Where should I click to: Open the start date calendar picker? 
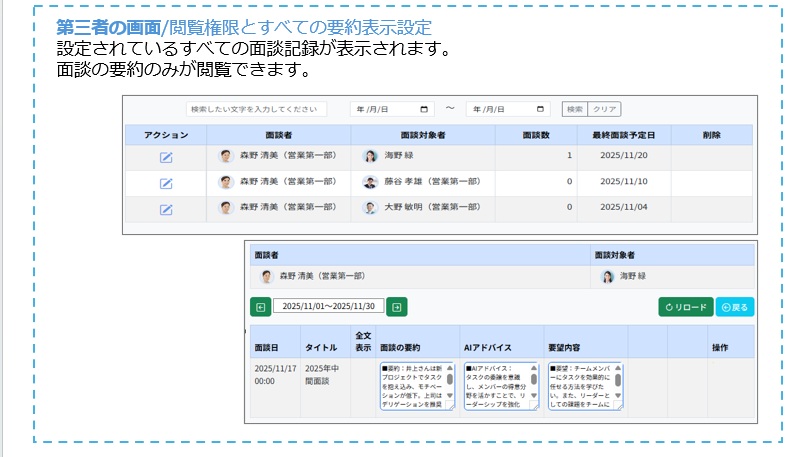(425, 109)
